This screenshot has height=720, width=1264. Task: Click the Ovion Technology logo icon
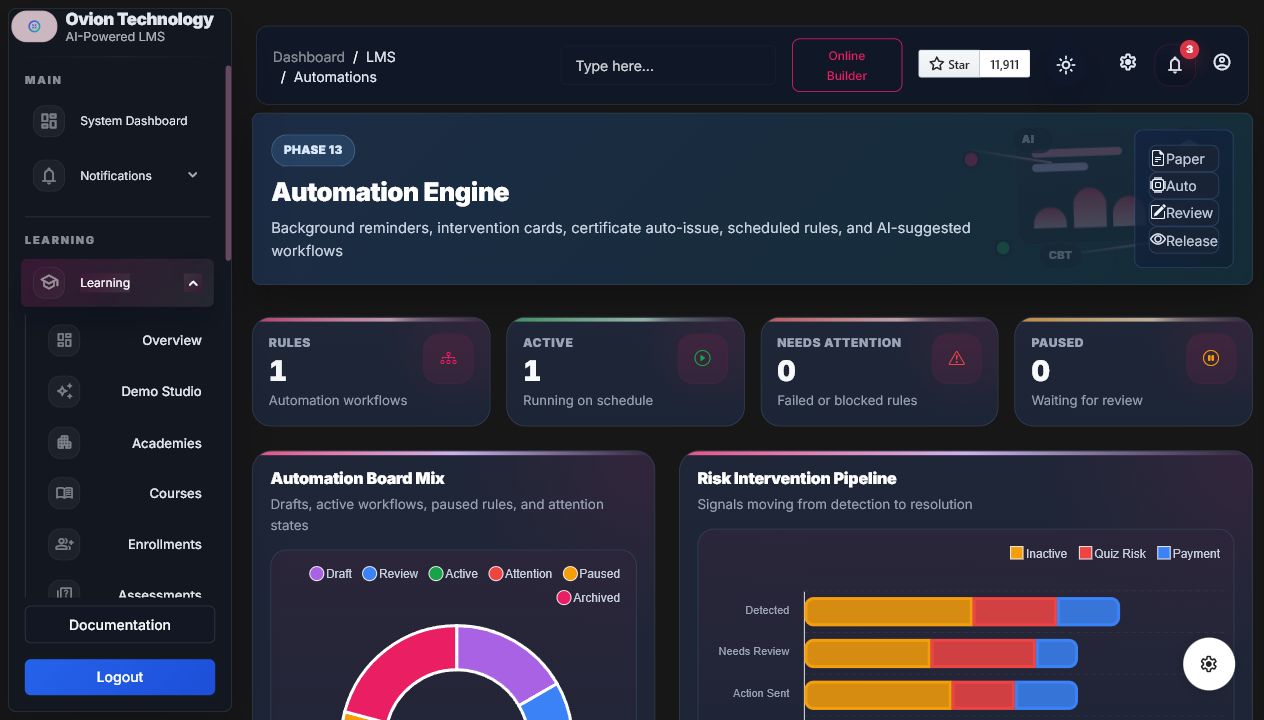[x=34, y=26]
